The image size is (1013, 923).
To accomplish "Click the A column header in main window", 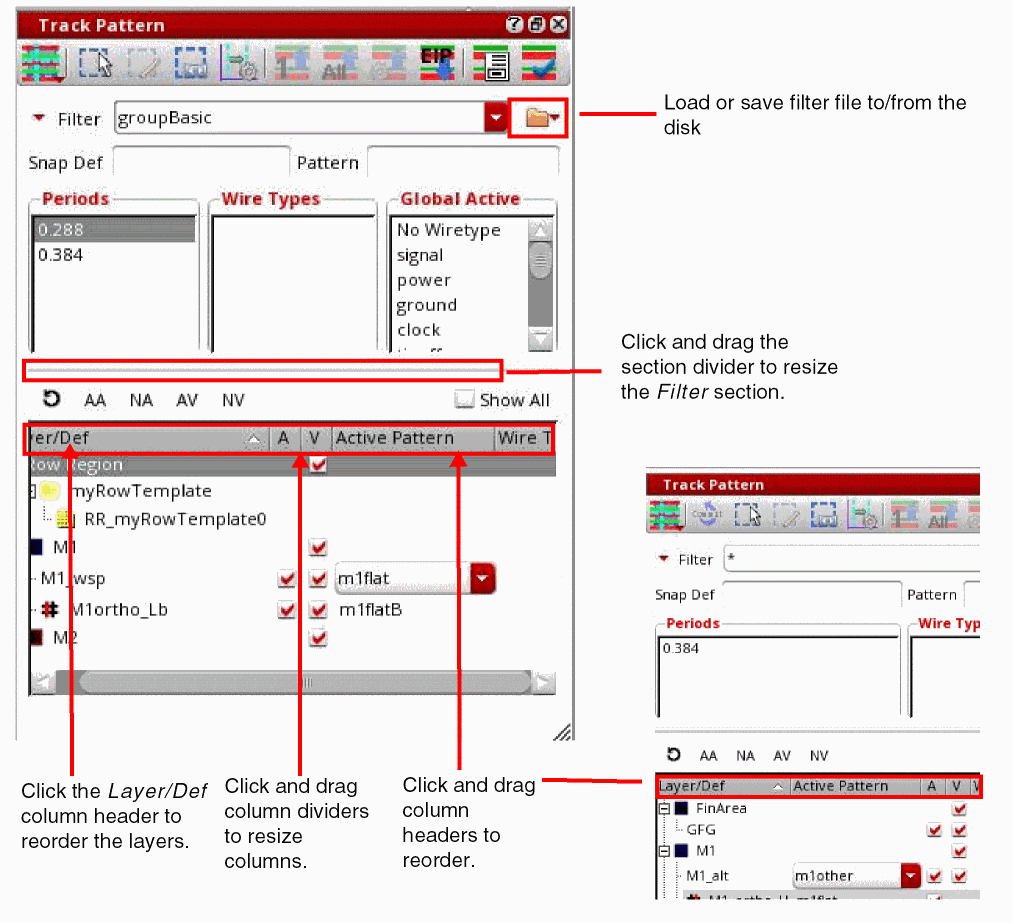I will point(284,439).
